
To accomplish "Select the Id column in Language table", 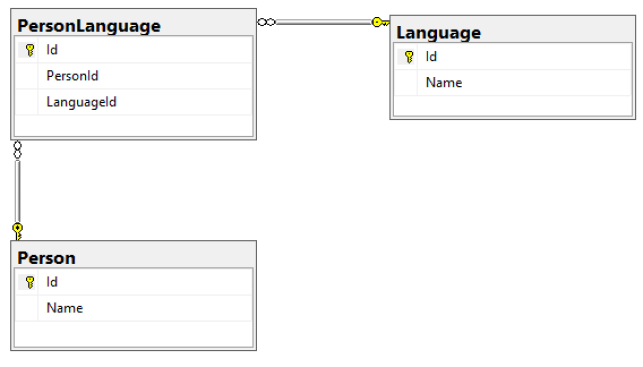I will pyautogui.click(x=513, y=57).
